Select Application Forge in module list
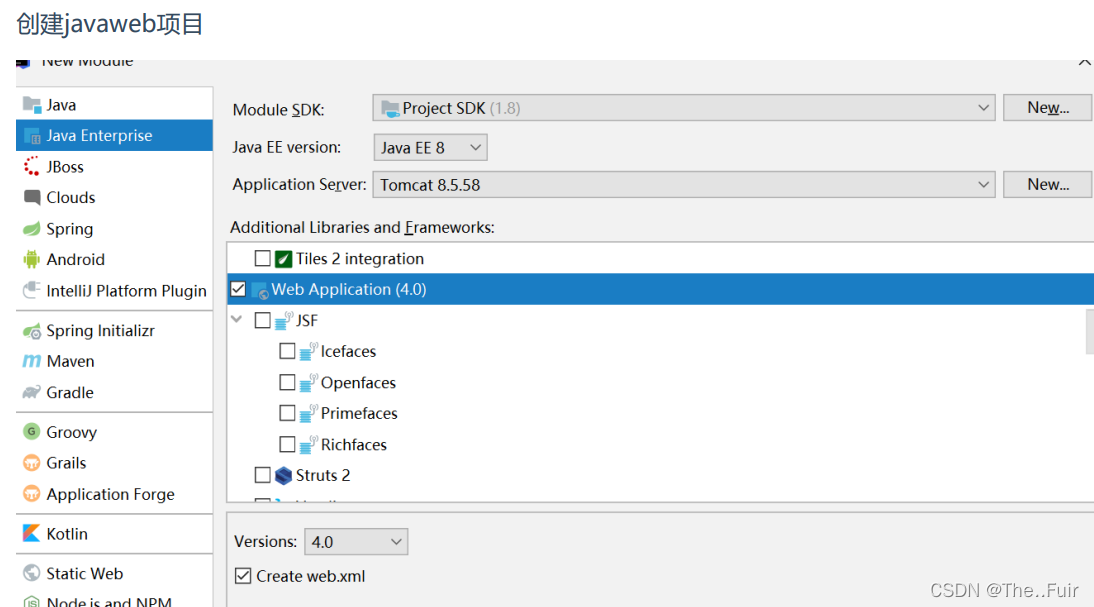Screen dimensions: 1094x607 coord(114,494)
